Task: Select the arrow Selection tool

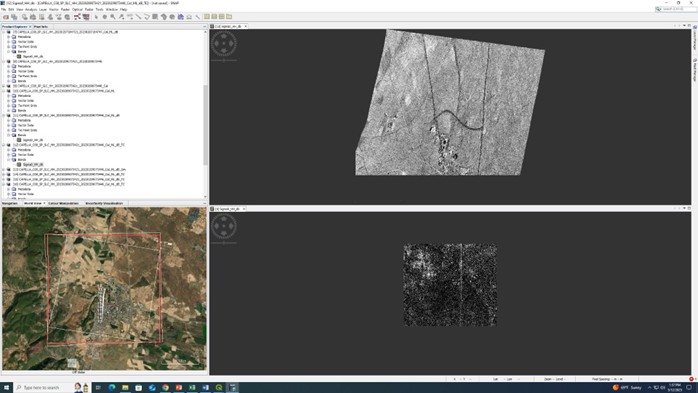Action: tap(96, 17)
